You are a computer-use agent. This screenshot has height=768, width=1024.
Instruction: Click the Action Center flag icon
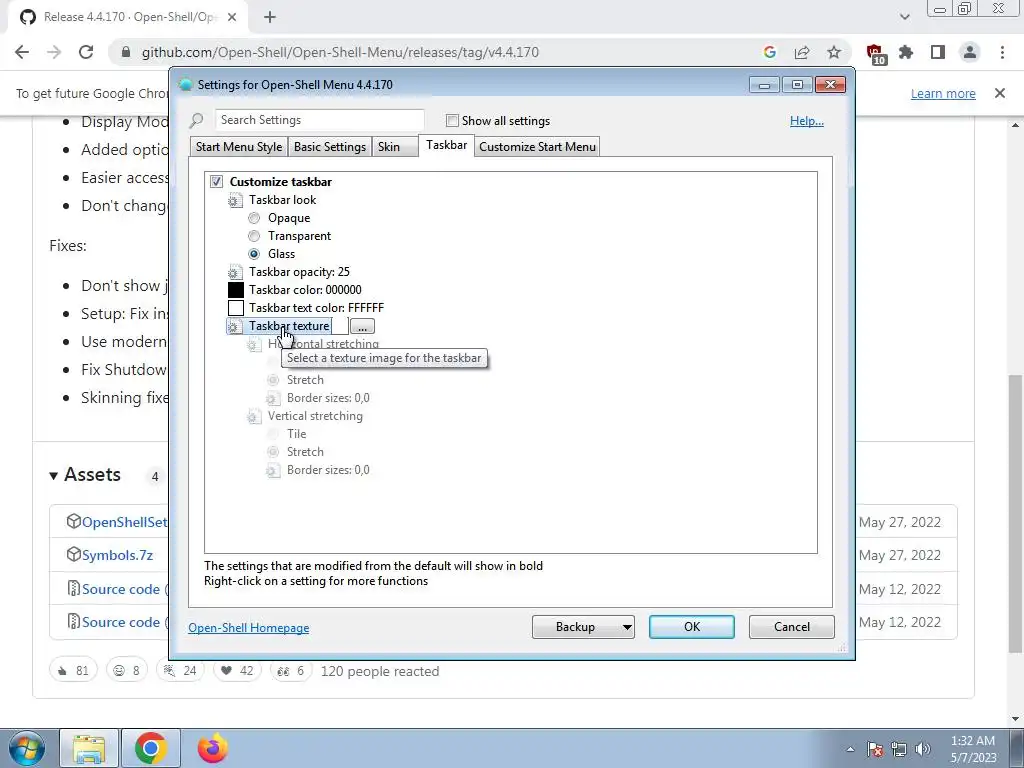click(x=874, y=749)
